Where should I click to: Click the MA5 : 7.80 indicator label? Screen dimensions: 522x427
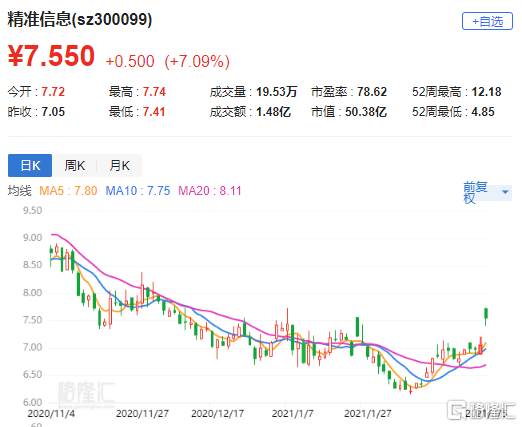[68, 191]
